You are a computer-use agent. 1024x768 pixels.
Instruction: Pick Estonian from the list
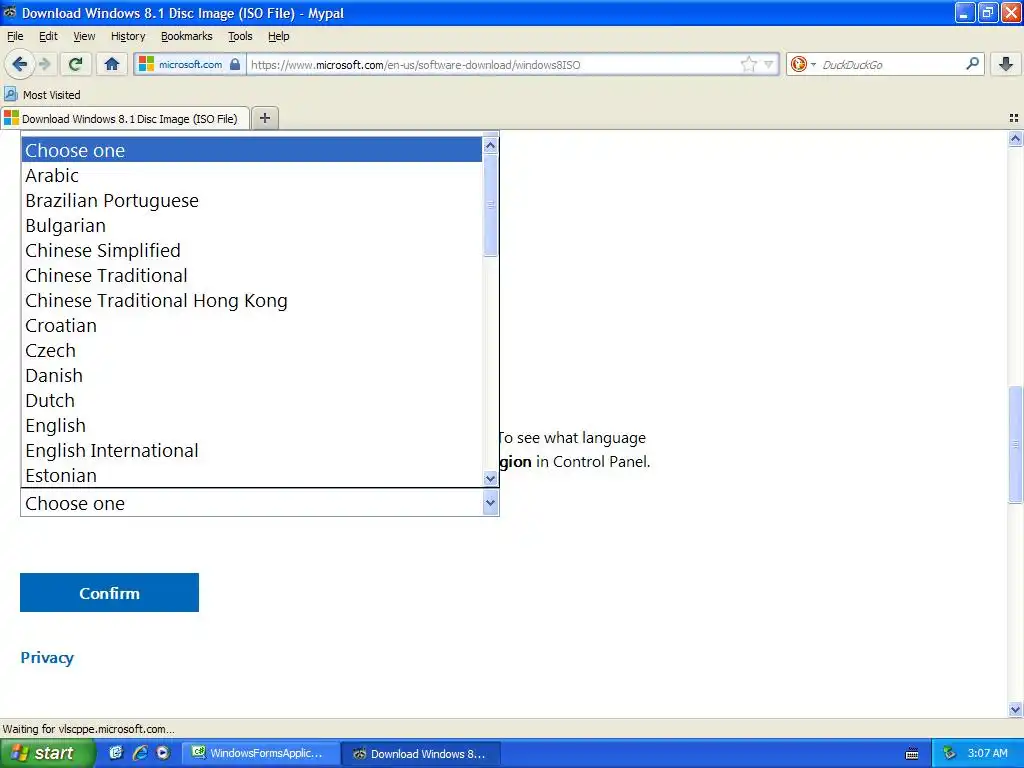click(x=252, y=475)
